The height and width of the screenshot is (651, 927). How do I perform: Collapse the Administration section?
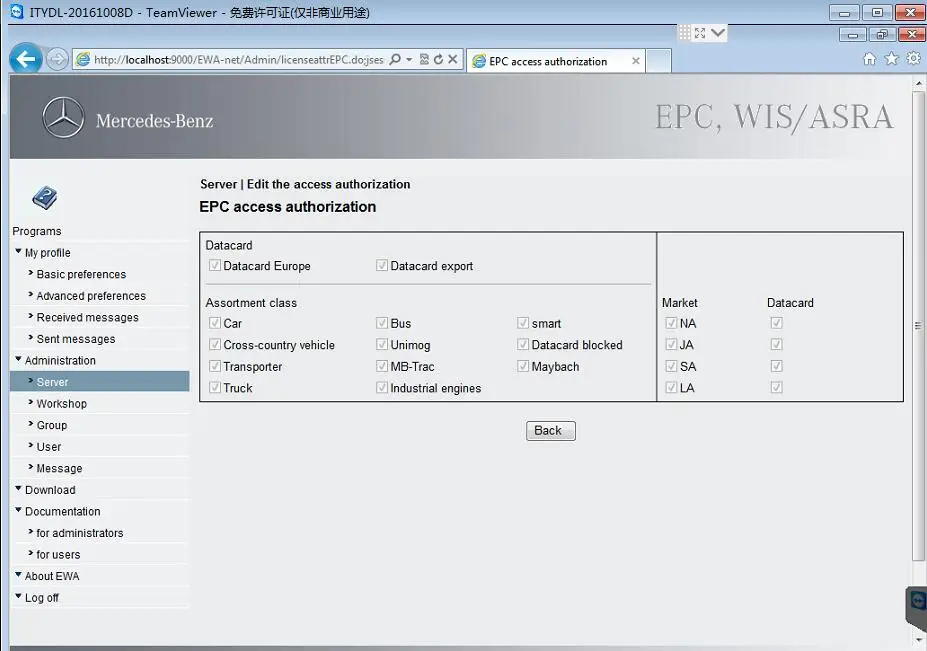pyautogui.click(x=18, y=359)
